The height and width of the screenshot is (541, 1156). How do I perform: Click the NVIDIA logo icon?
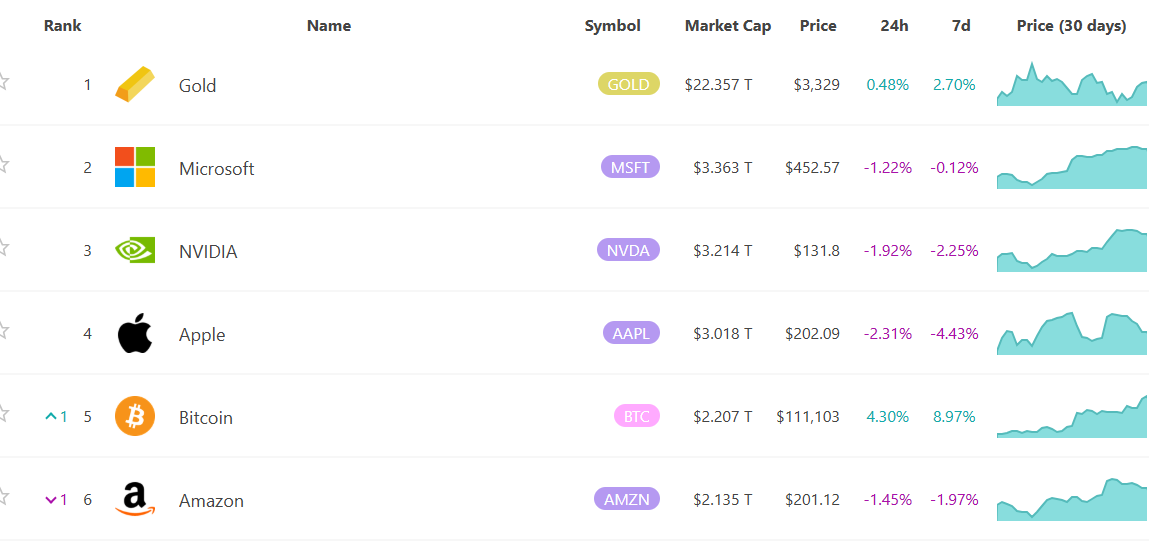[135, 250]
